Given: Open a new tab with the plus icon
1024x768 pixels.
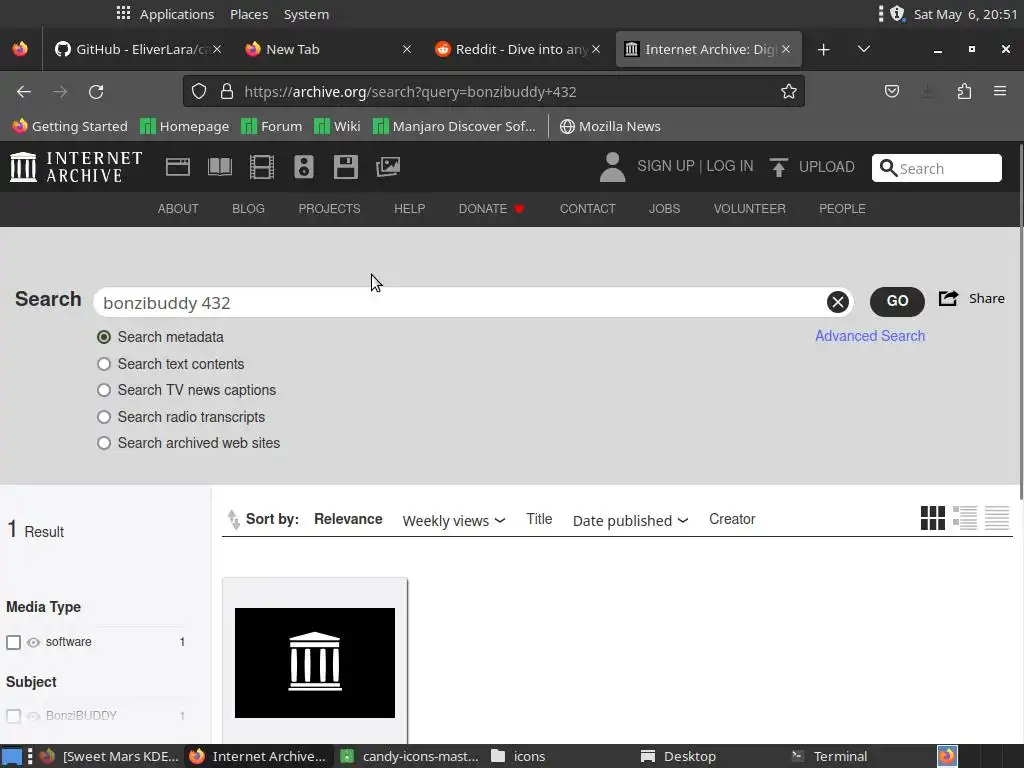Looking at the screenshot, I should [824, 50].
